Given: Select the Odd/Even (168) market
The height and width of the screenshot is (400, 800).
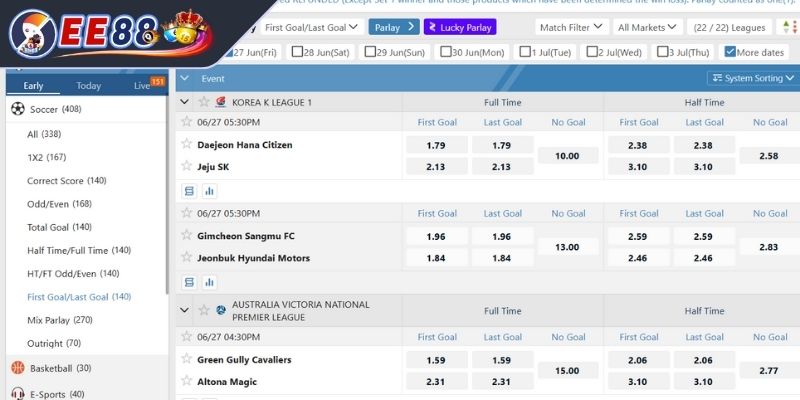Looking at the screenshot, I should [59, 204].
